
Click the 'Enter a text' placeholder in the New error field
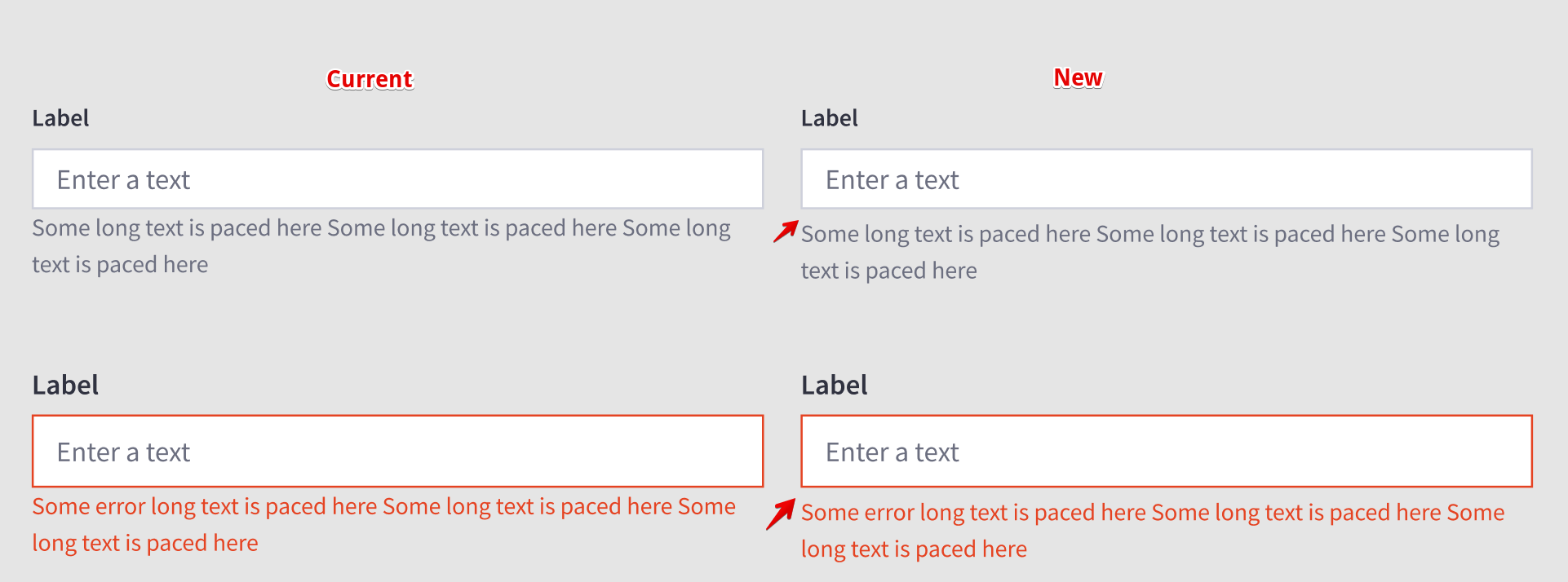pos(891,451)
